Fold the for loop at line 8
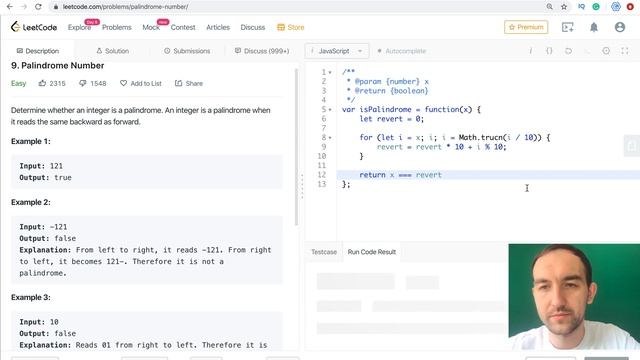Image resolution: width=640 pixels, height=360 pixels. point(330,138)
